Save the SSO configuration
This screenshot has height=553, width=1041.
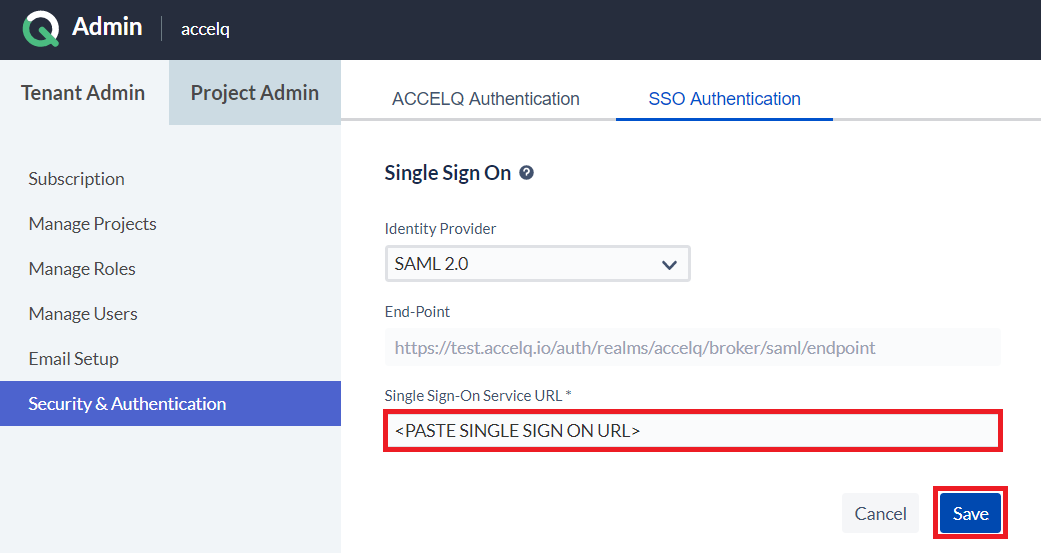pos(970,513)
